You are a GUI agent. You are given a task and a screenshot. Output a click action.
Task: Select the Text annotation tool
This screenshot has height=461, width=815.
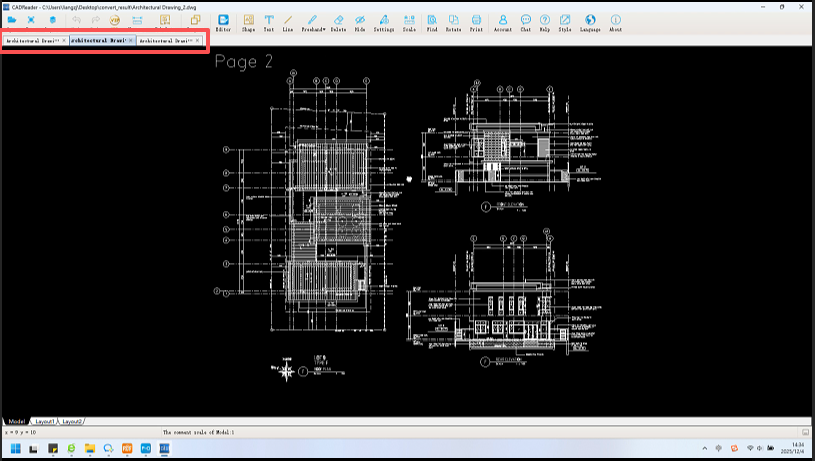[268, 22]
